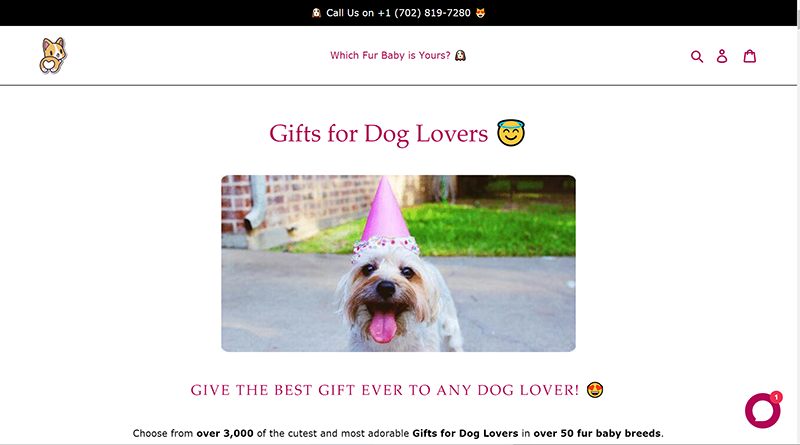Click the angel halo emoji in heading
The image size is (800, 445).
[x=511, y=133]
